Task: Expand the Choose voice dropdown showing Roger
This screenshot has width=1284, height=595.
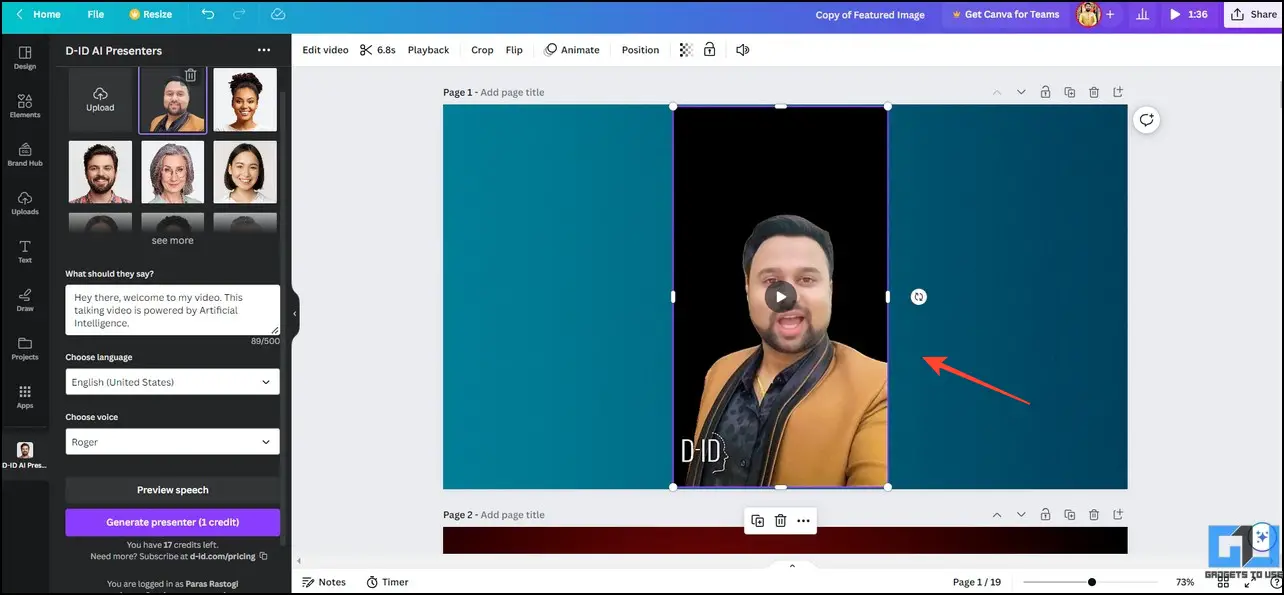Action: pyautogui.click(x=172, y=442)
